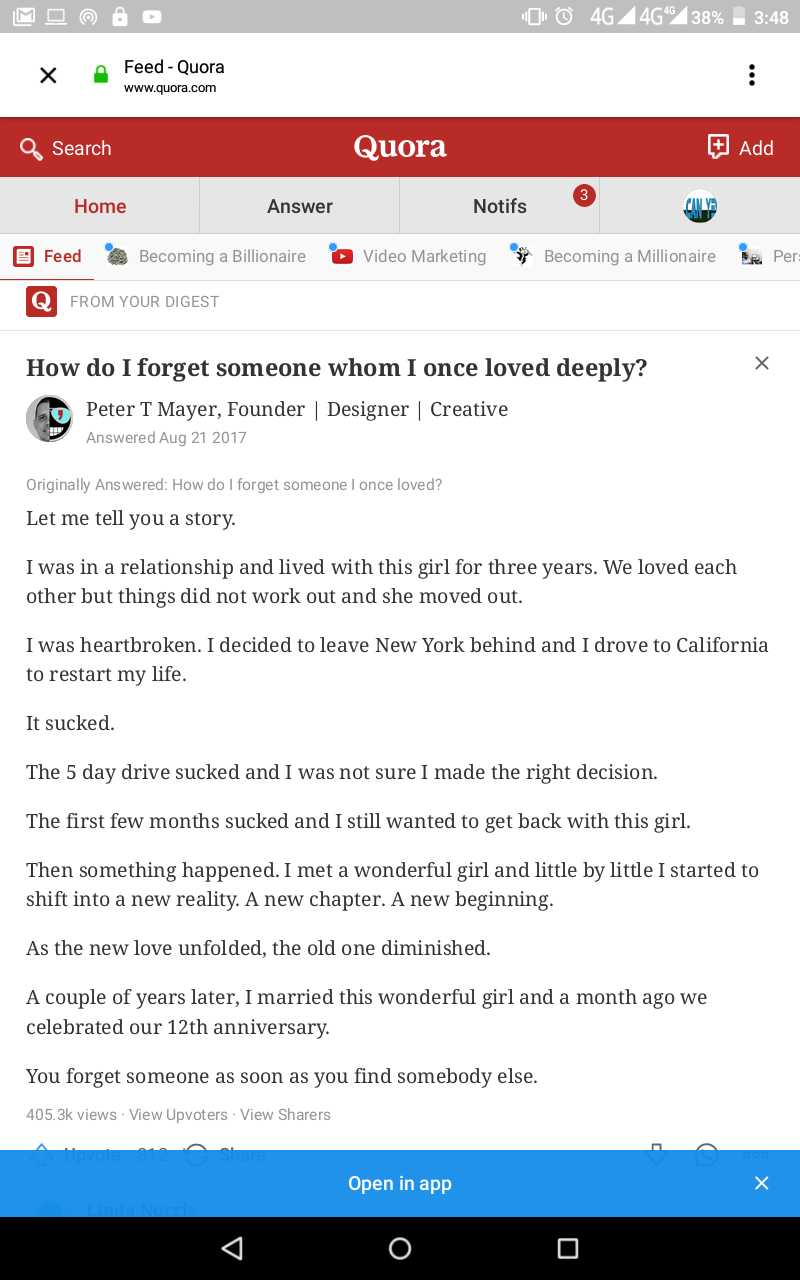Image resolution: width=800 pixels, height=1280 pixels.
Task: Open the Notifs tab
Action: coord(500,206)
